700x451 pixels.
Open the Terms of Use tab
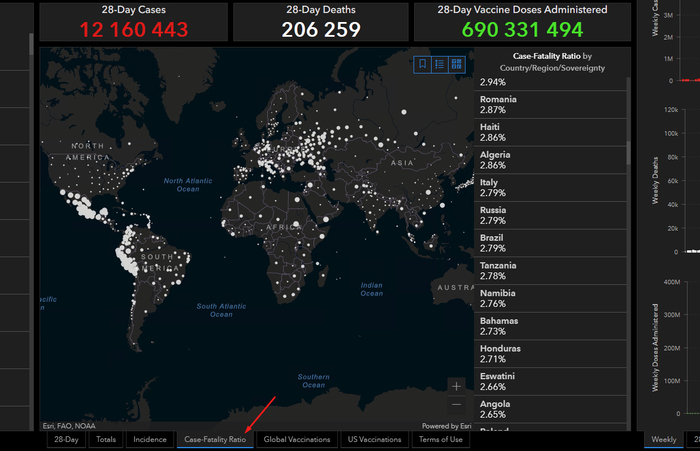tap(441, 439)
